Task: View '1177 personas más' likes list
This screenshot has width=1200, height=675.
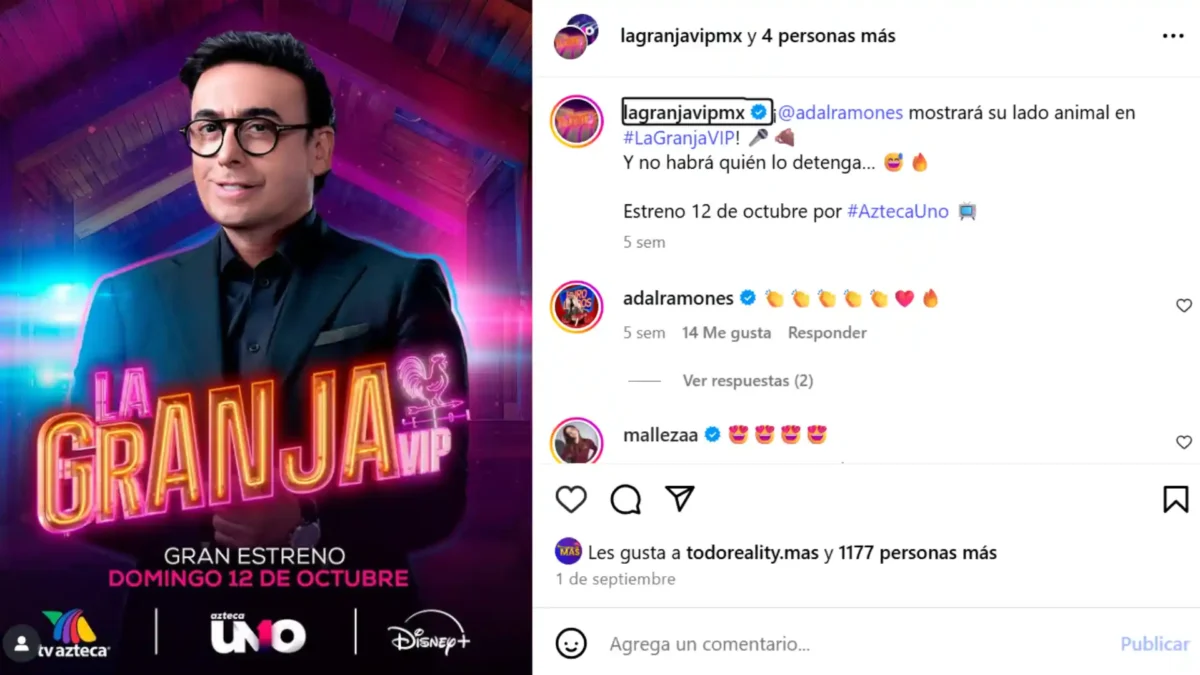Action: click(x=917, y=552)
